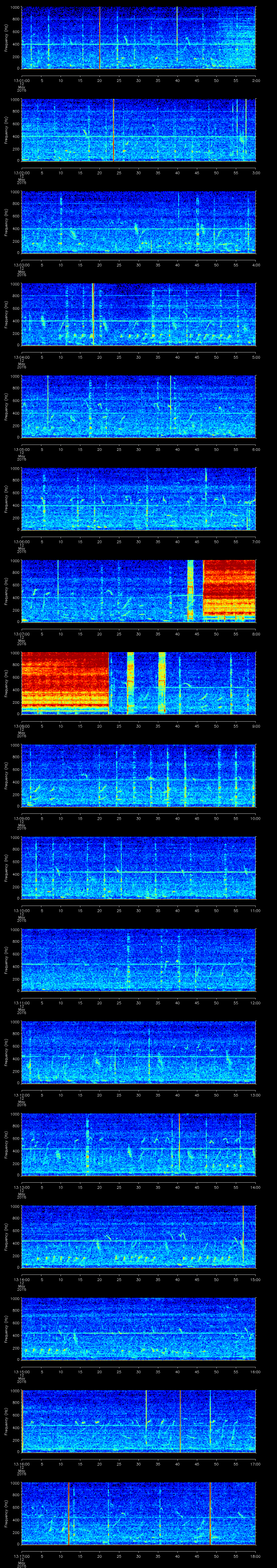Click the '13:04:00' time axis label
277x1568 pixels.
21,357
